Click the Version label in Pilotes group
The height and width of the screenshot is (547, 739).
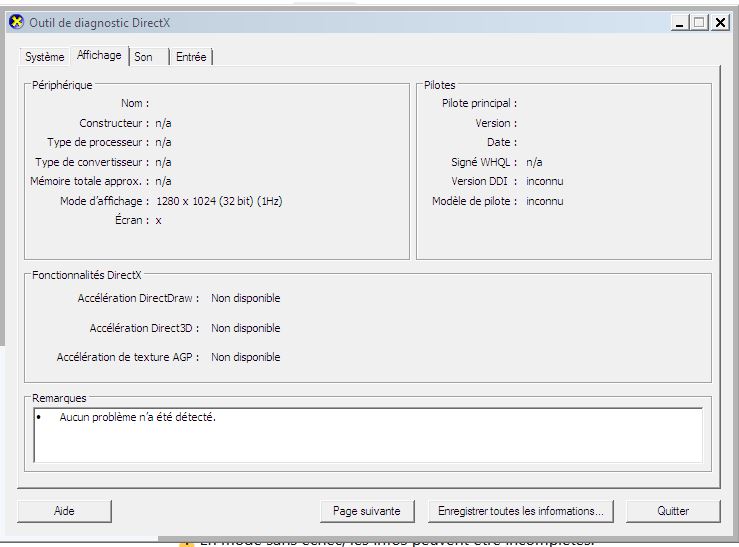point(496,123)
